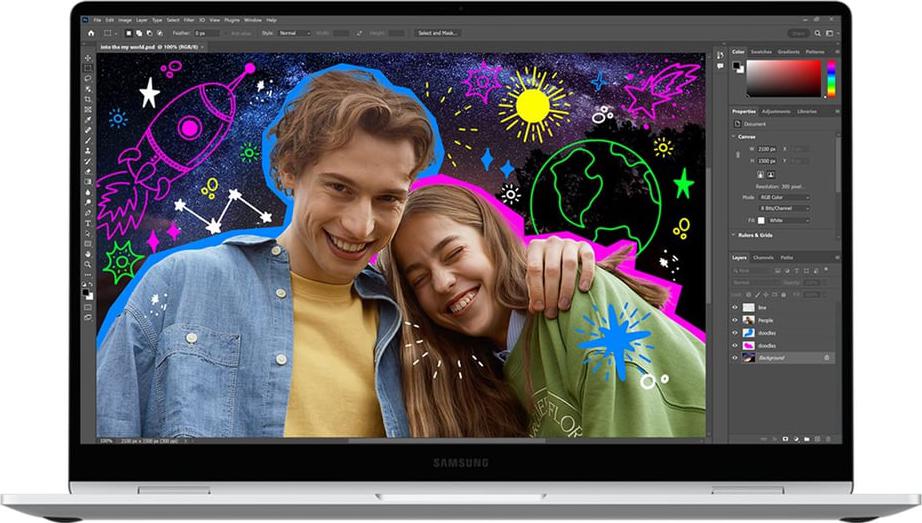
Task: Click the canvas width input field
Action: [x=768, y=149]
